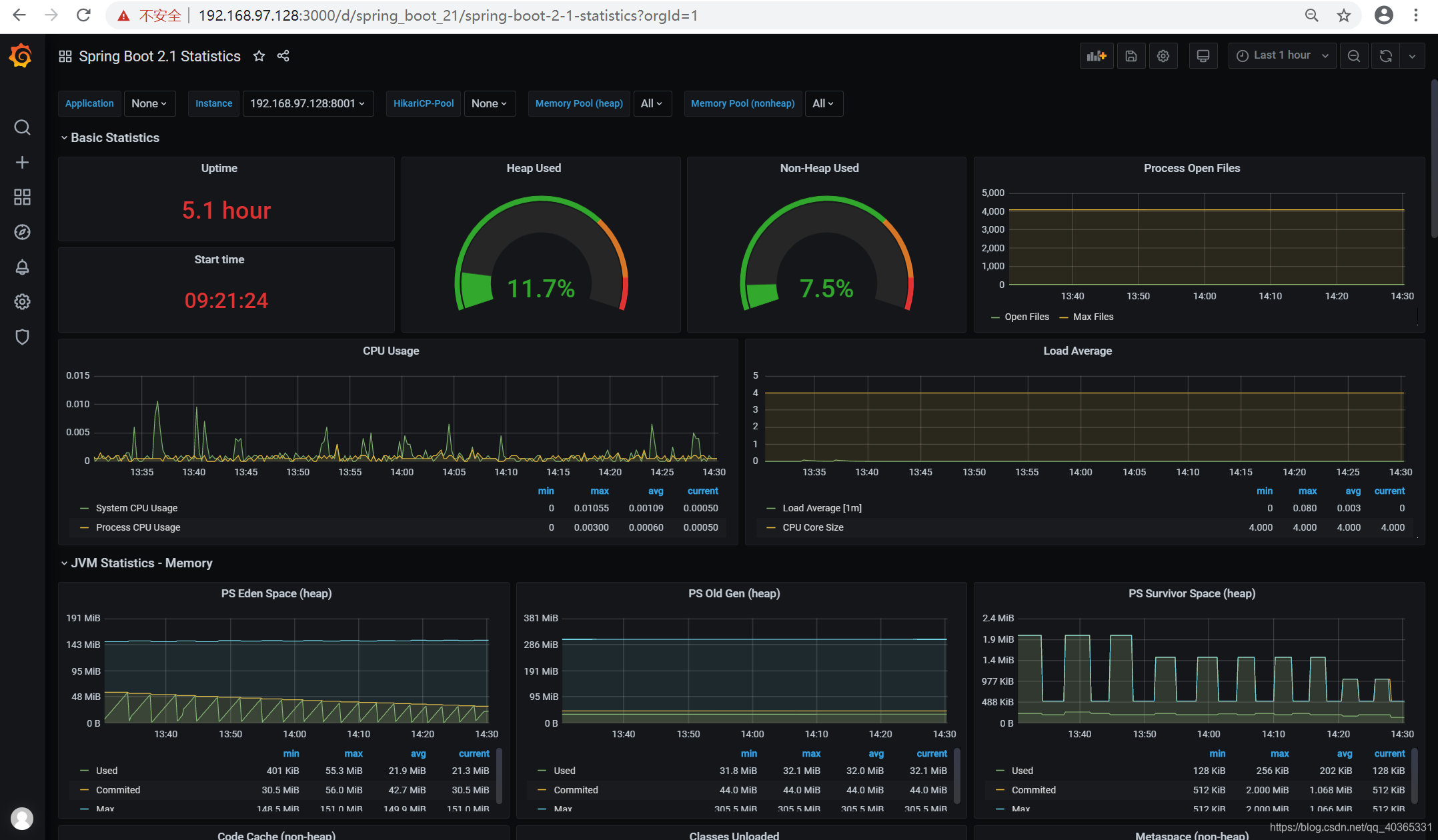Open the Memory Pool (heap) All dropdown

pyautogui.click(x=652, y=103)
